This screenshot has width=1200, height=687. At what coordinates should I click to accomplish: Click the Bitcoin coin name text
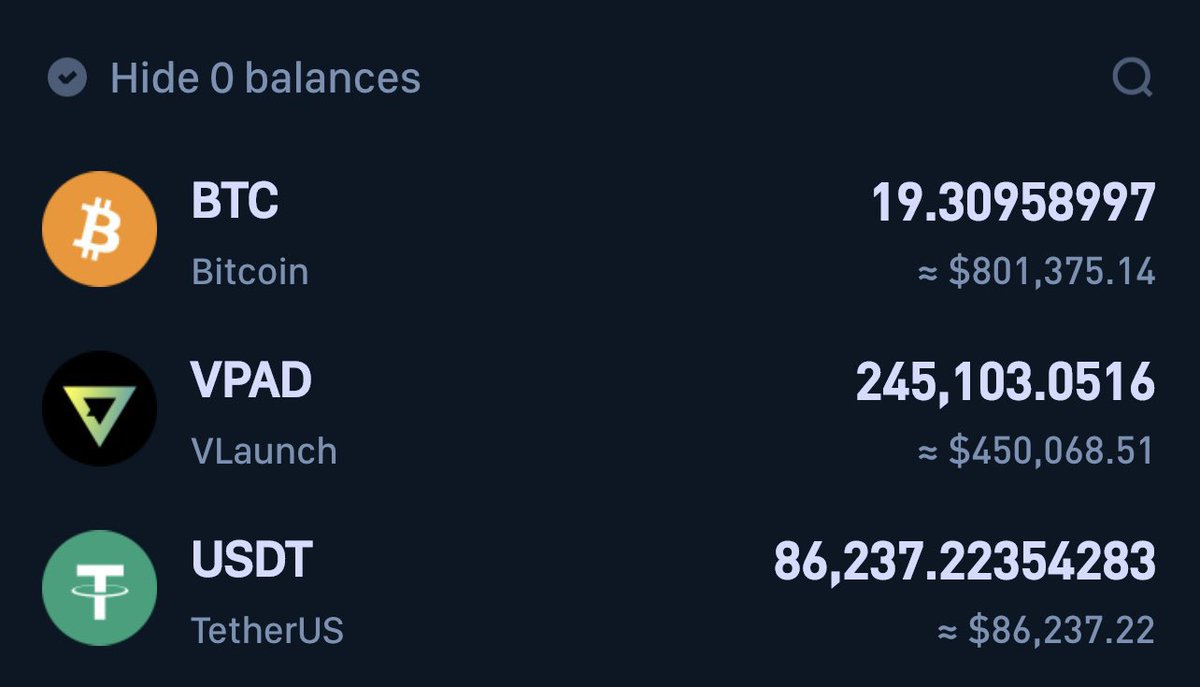pyautogui.click(x=250, y=272)
